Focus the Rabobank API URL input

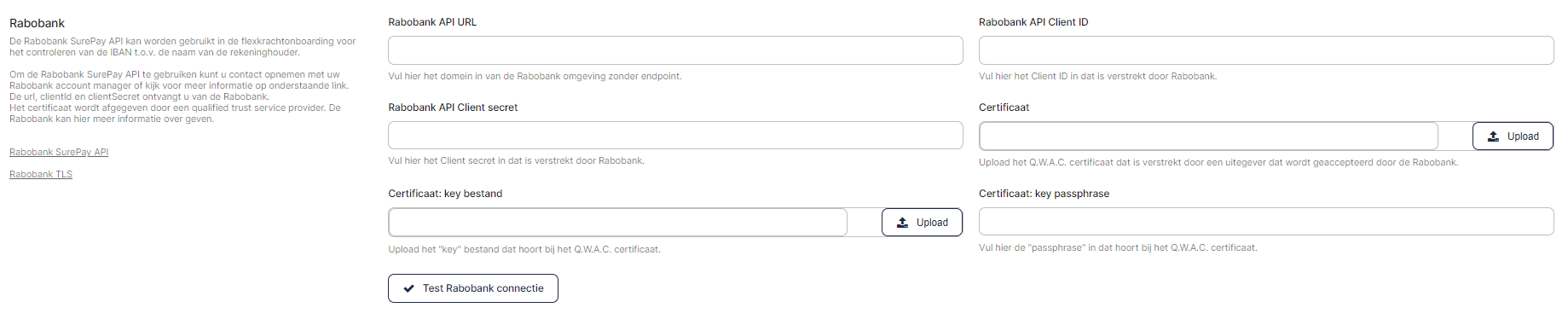(x=675, y=50)
